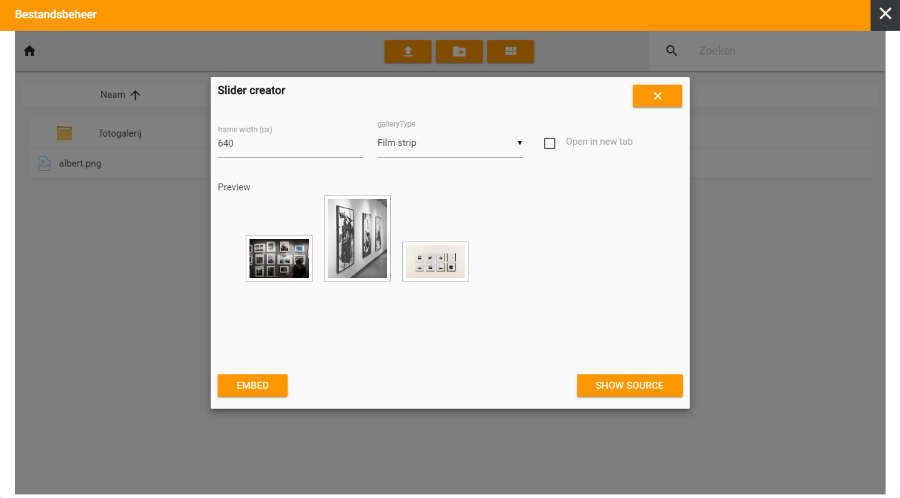Image resolution: width=900 pixels, height=498 pixels.
Task: Open the fotogalerij folder icon
Action: coord(64,133)
